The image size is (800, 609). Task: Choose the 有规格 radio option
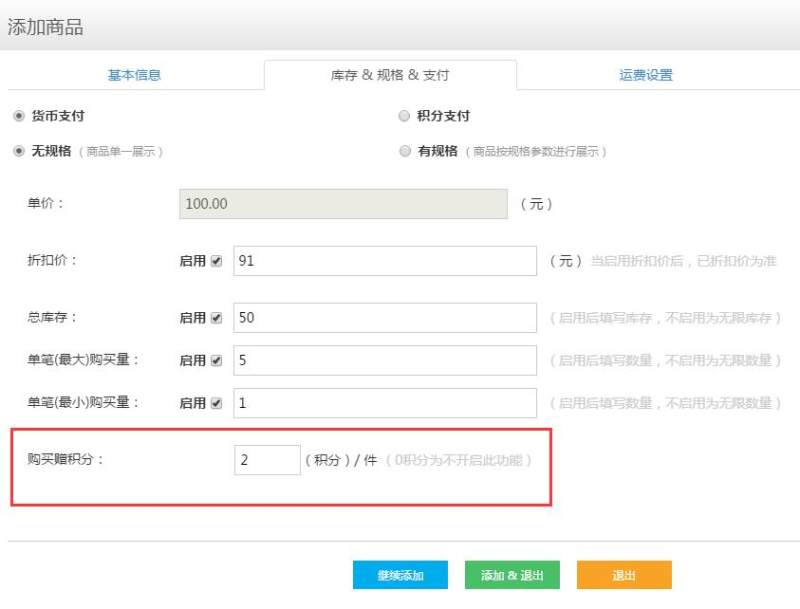tap(404, 151)
